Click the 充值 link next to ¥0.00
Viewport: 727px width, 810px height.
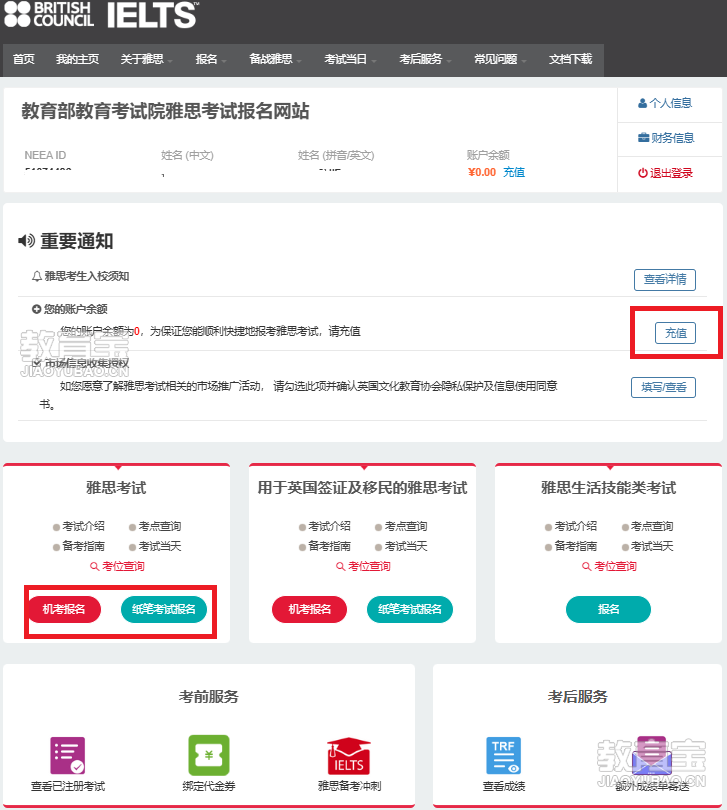click(514, 172)
